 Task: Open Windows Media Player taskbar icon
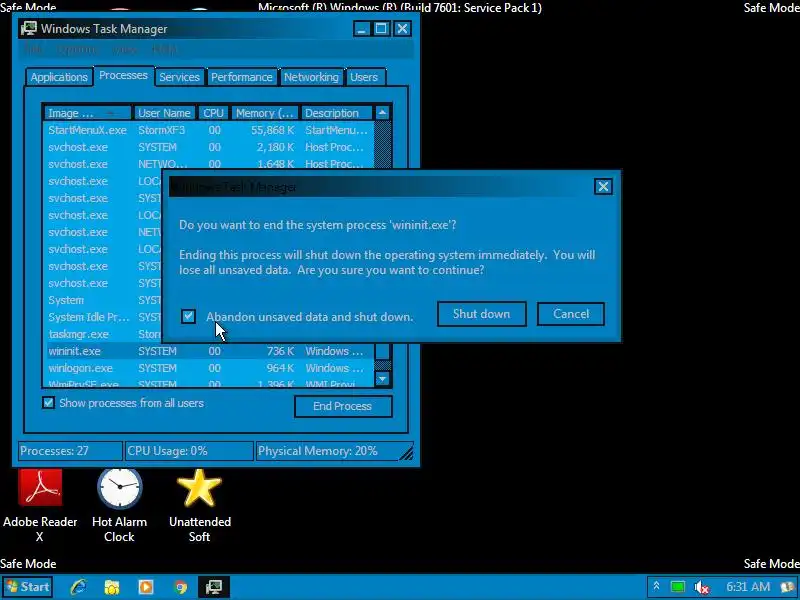click(x=146, y=587)
